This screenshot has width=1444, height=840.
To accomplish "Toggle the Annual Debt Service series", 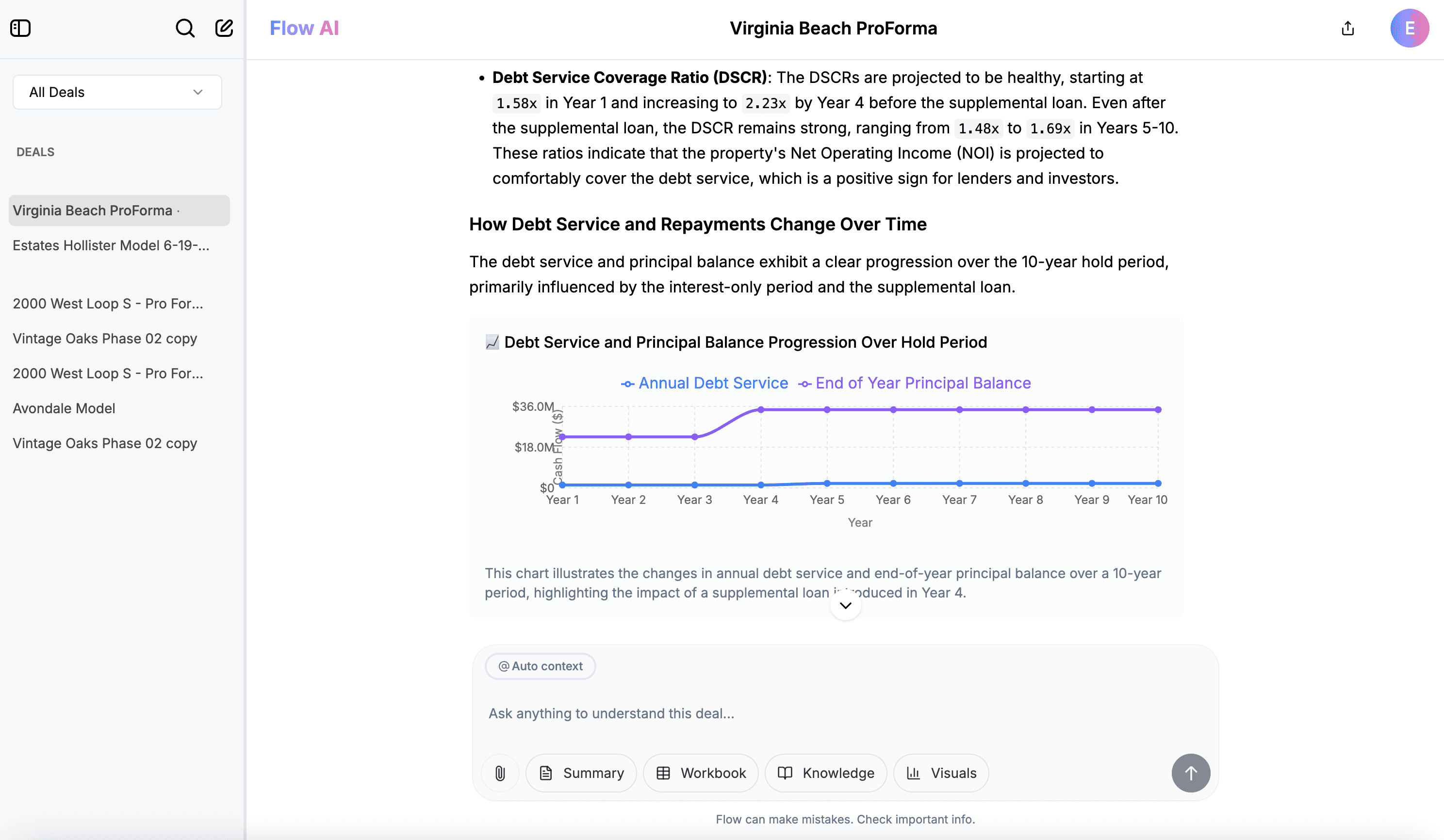I will (705, 383).
